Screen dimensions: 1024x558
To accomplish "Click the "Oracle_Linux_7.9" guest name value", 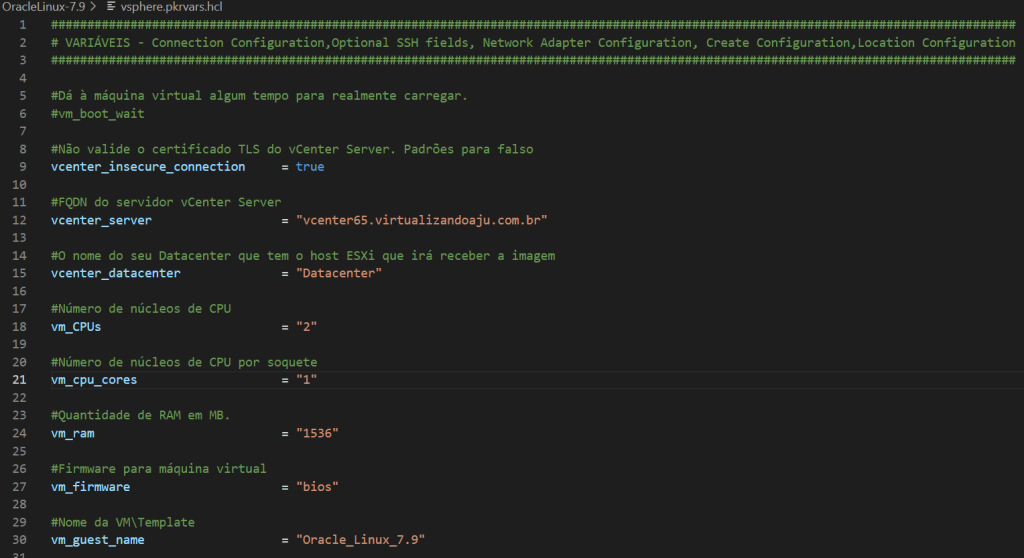I will click(x=360, y=540).
